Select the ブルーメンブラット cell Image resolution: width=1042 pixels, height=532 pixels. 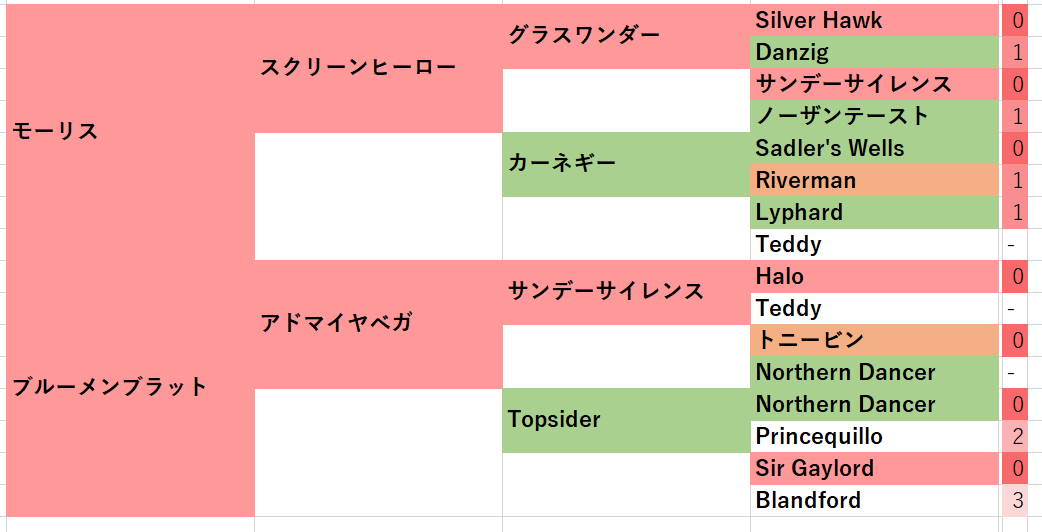pos(130,388)
